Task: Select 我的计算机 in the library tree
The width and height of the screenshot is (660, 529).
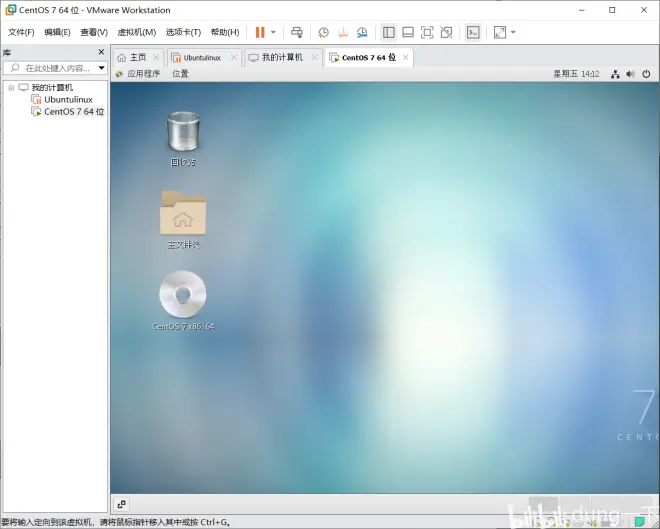Action: 52,88
